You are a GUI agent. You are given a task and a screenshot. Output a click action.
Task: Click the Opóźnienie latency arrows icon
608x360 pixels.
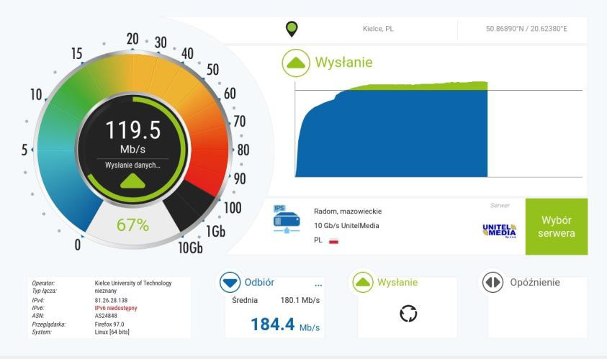pos(493,282)
